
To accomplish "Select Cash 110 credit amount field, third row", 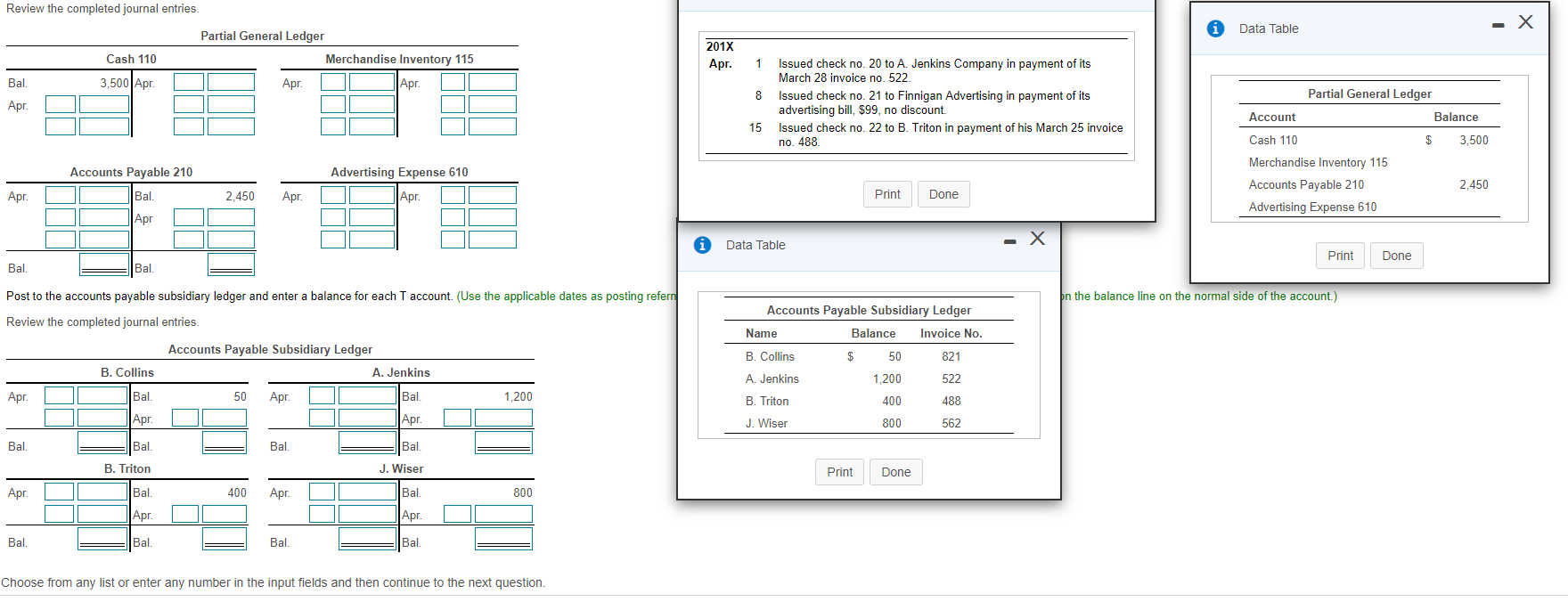I will pos(231,126).
